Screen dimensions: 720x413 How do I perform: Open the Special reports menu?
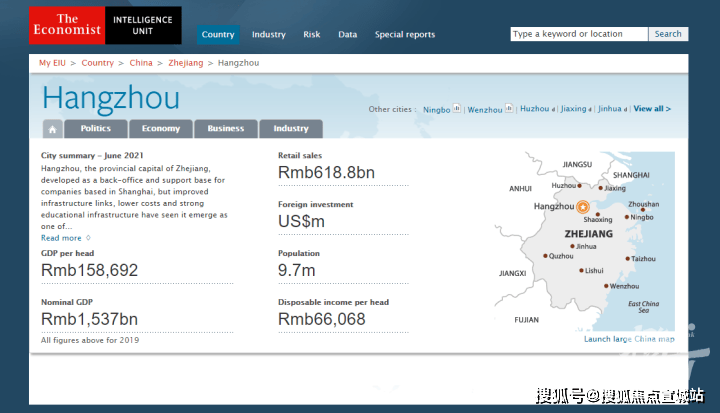[x=405, y=34]
